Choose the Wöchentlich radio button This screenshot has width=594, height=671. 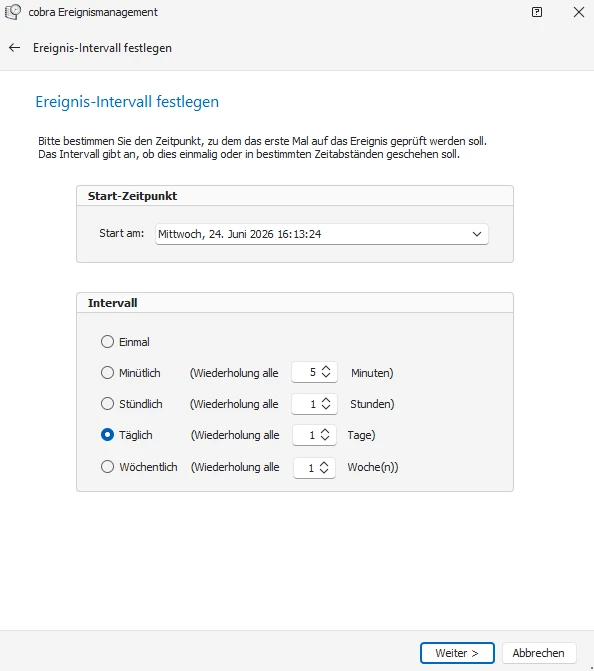point(107,466)
